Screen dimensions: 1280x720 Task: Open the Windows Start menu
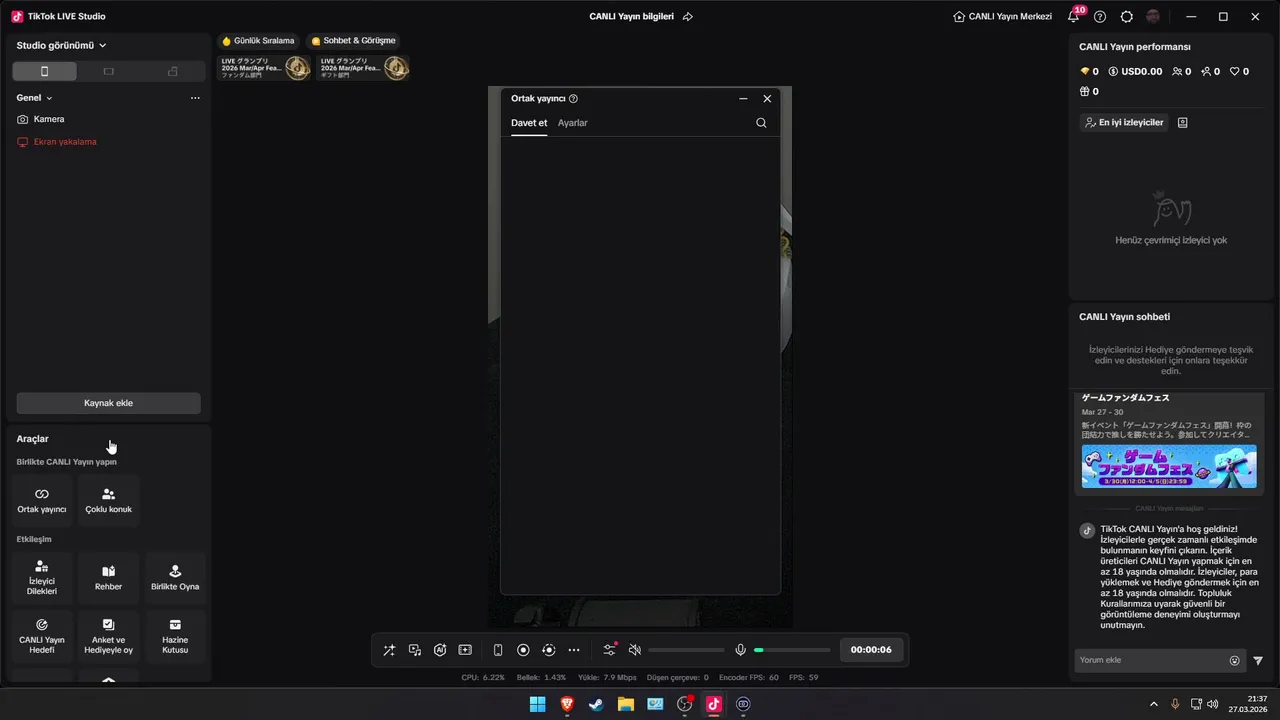coord(538,704)
